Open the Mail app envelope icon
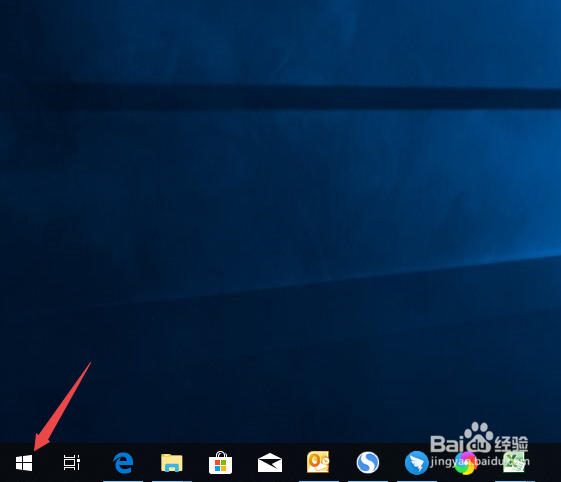The image size is (561, 482). pos(270,463)
